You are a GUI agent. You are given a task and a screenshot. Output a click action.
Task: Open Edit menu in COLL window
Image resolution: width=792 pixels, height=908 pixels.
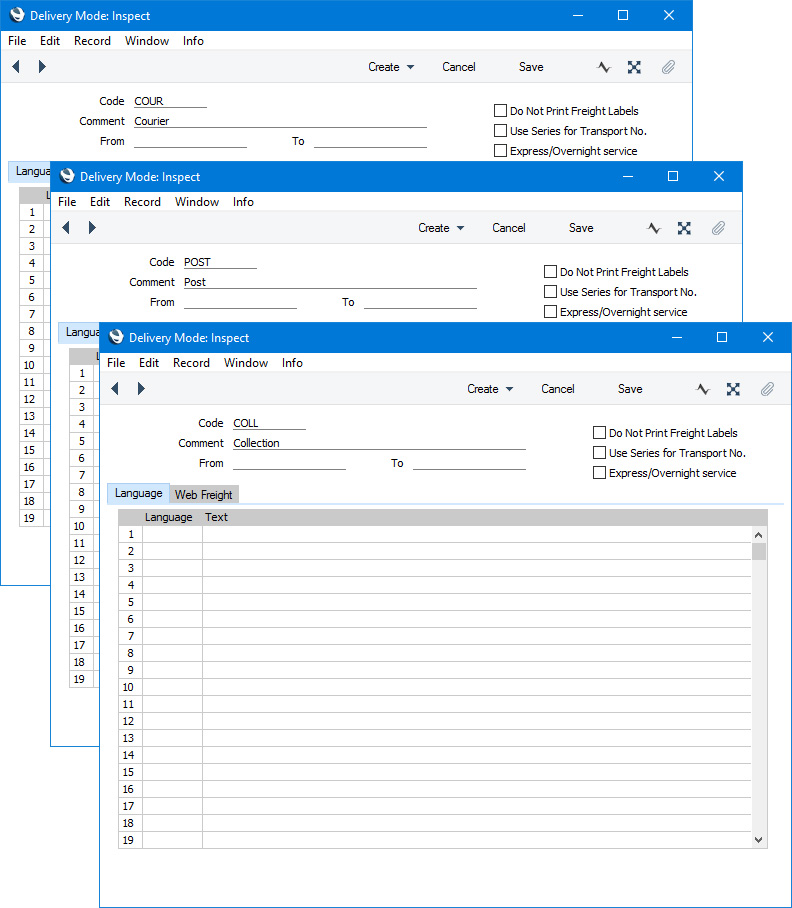click(149, 363)
